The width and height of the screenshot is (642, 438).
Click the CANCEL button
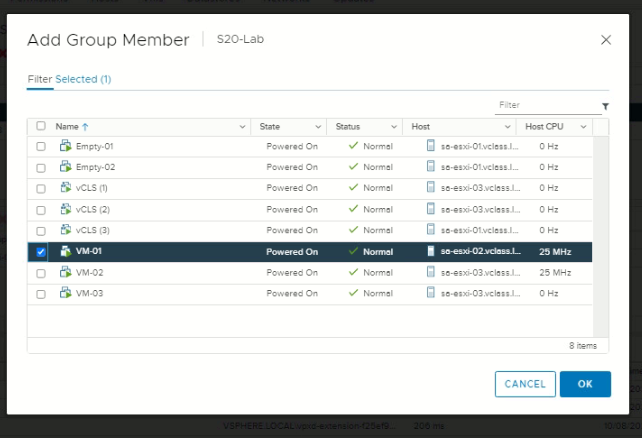point(525,384)
